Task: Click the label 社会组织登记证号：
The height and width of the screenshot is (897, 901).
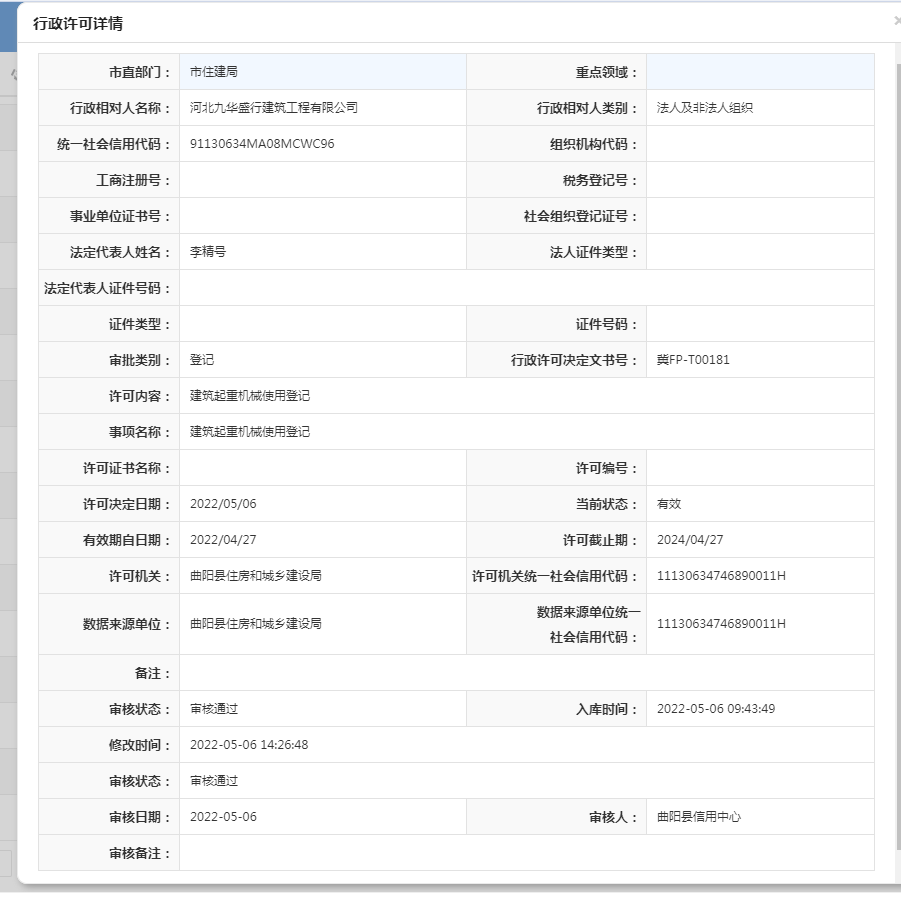Action: (581, 216)
